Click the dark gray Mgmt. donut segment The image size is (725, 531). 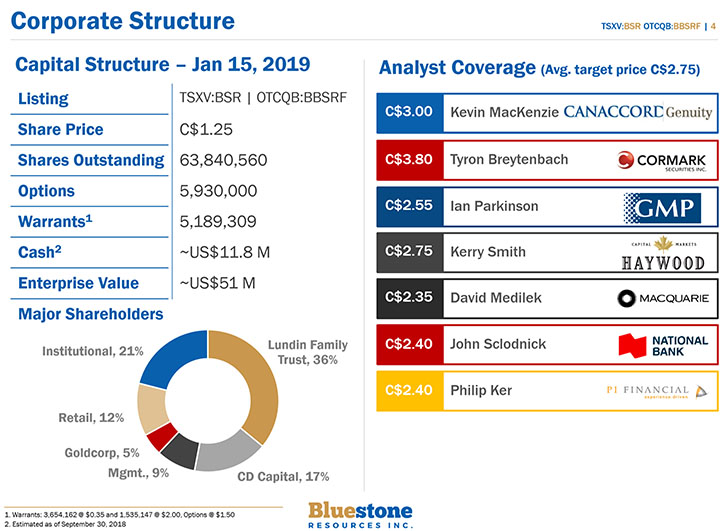(180, 451)
